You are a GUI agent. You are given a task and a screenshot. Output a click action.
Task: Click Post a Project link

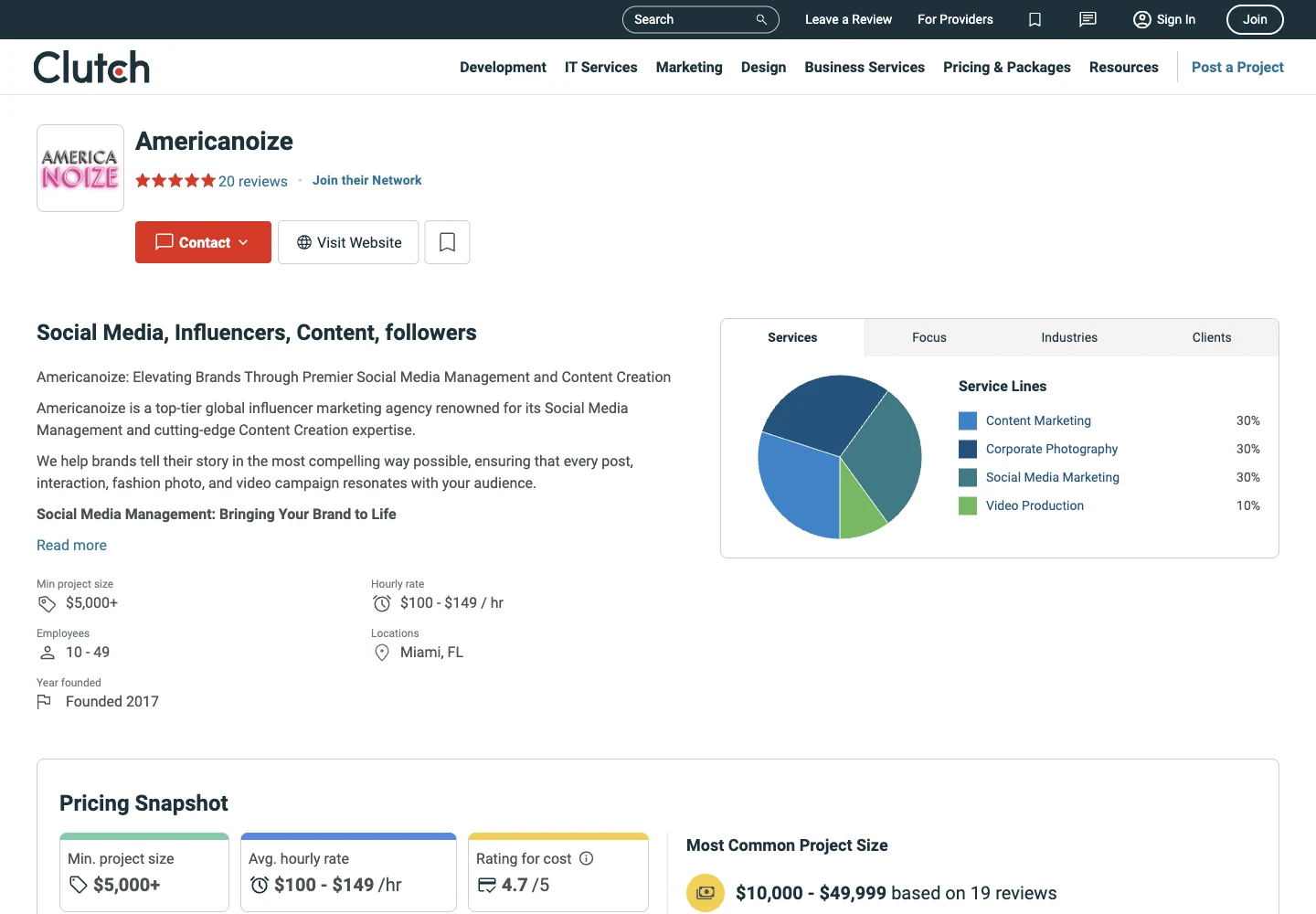pyautogui.click(x=1237, y=67)
